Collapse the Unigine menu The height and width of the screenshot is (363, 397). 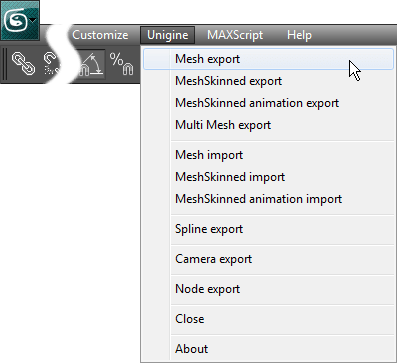point(167,35)
